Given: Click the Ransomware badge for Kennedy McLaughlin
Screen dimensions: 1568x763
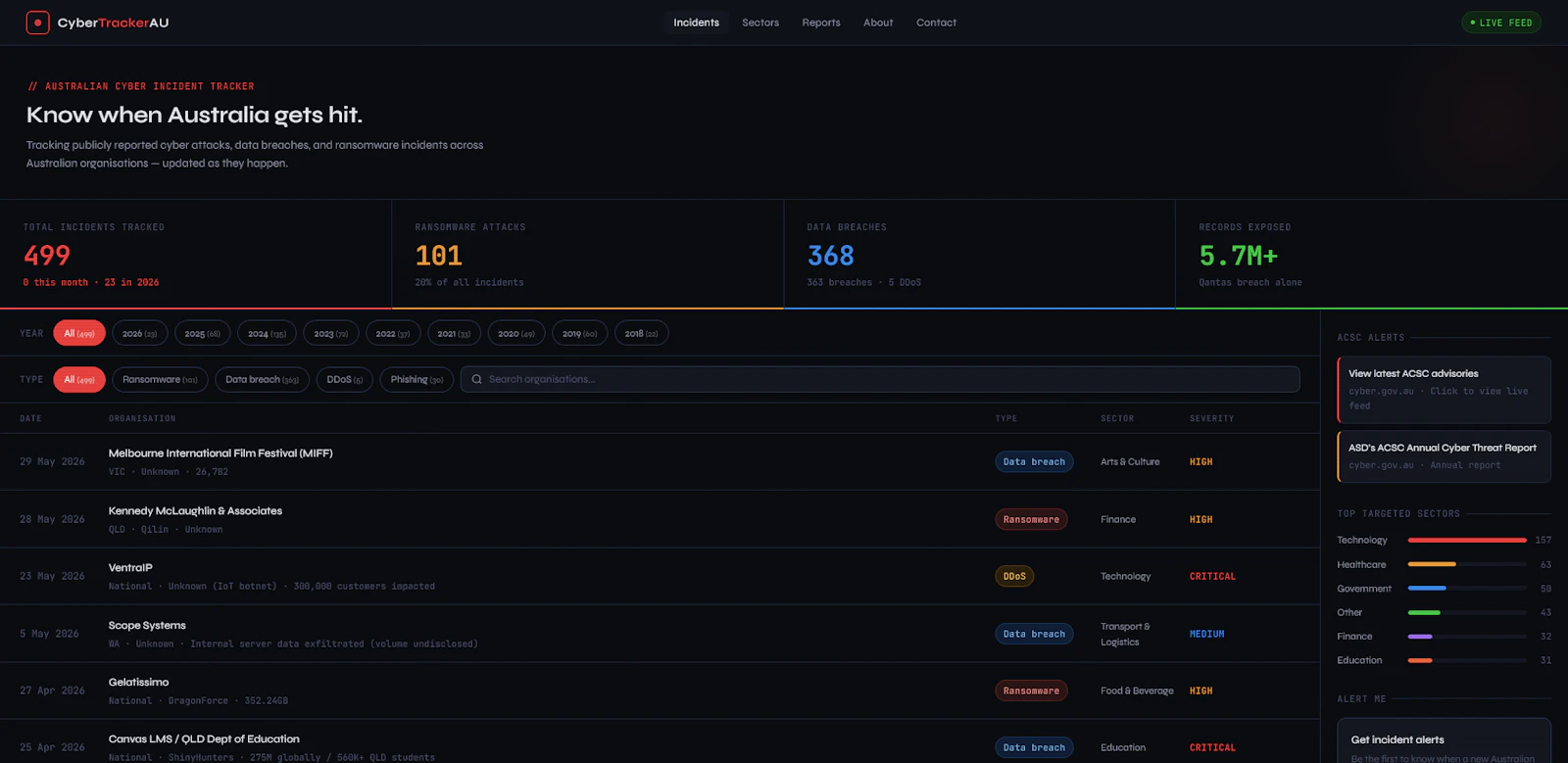Looking at the screenshot, I should click(x=1031, y=519).
